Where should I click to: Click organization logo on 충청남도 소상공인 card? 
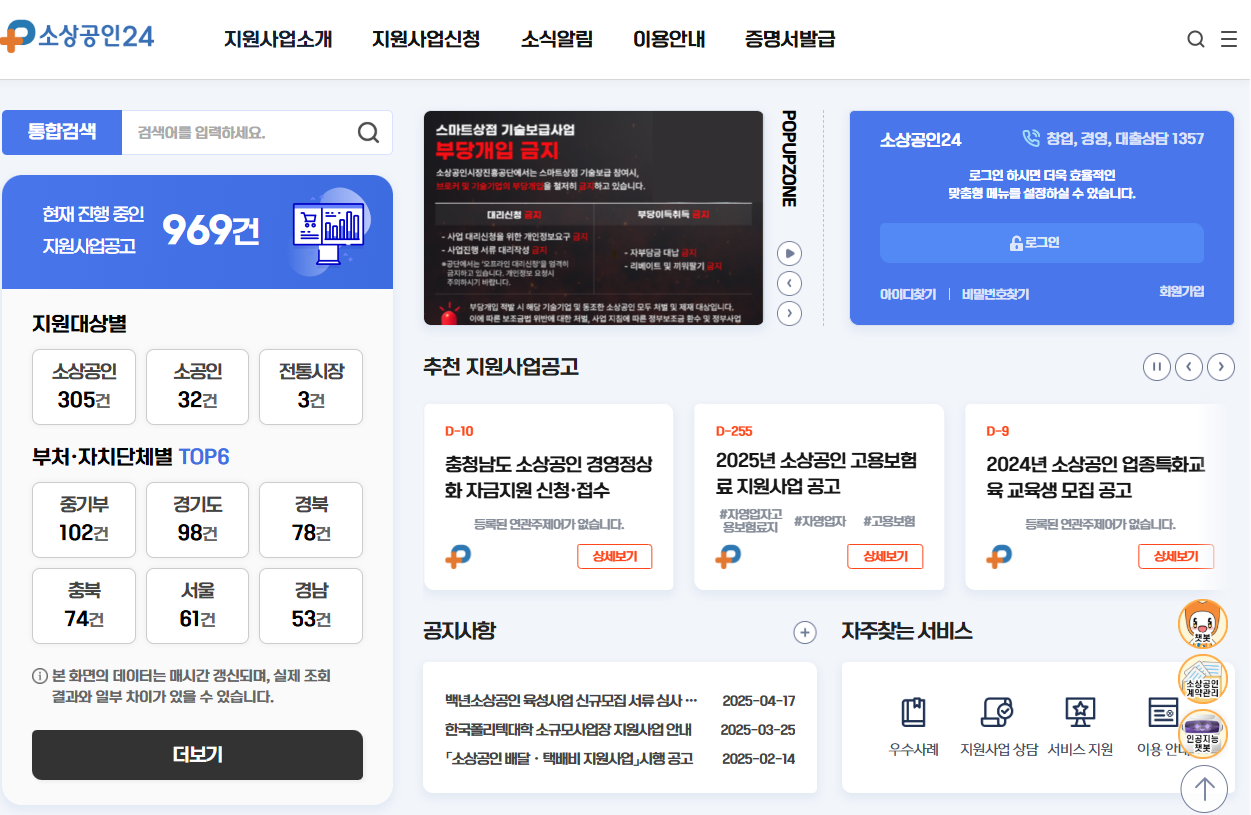(x=458, y=557)
